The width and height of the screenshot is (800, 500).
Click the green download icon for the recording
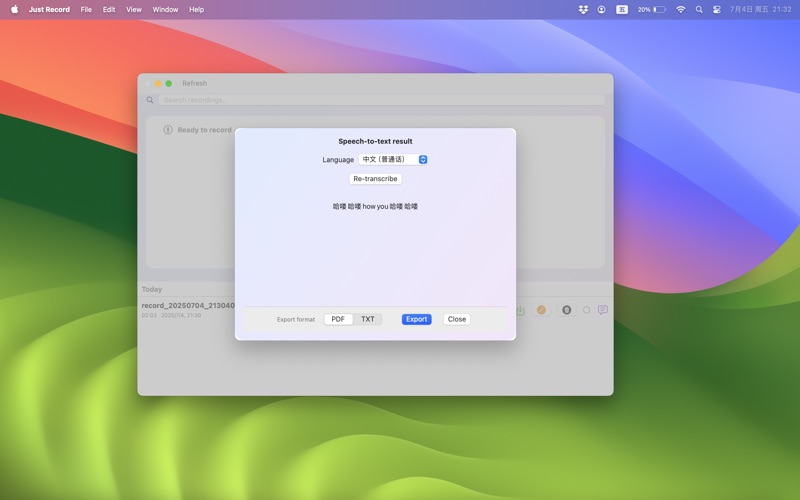[520, 310]
